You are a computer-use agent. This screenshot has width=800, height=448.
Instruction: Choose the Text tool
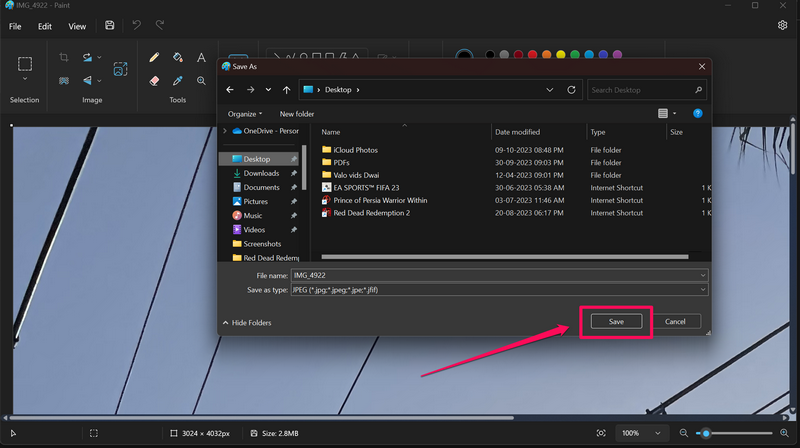pyautogui.click(x=201, y=58)
